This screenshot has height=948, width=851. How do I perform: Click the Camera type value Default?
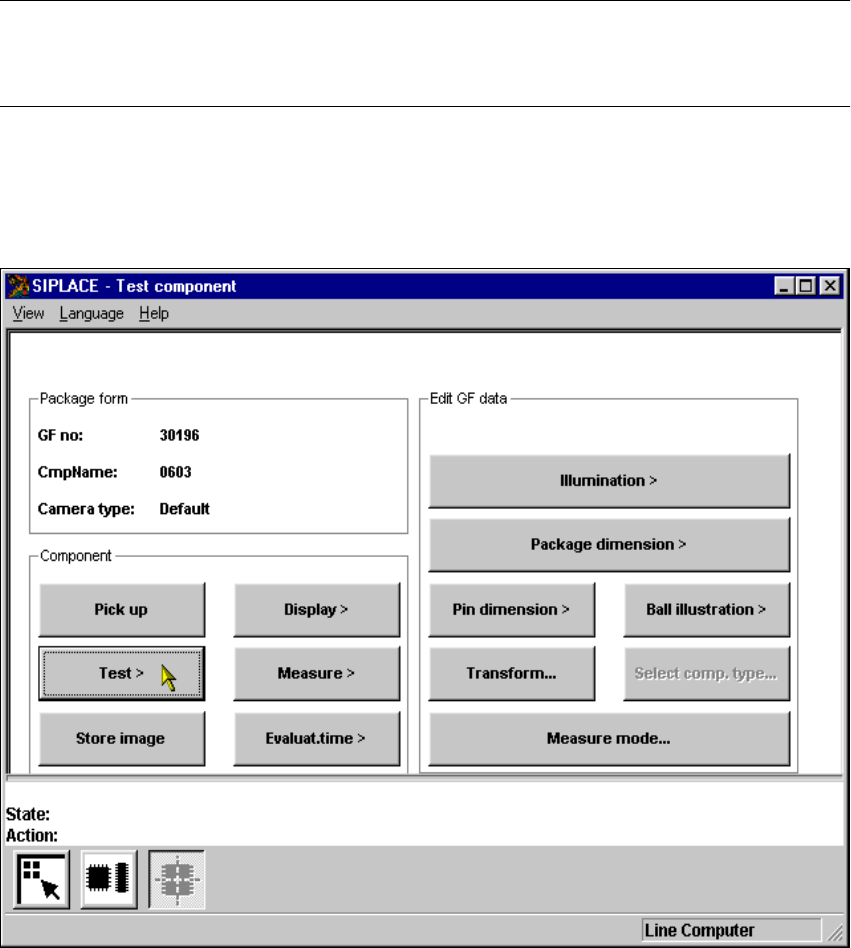click(x=184, y=509)
